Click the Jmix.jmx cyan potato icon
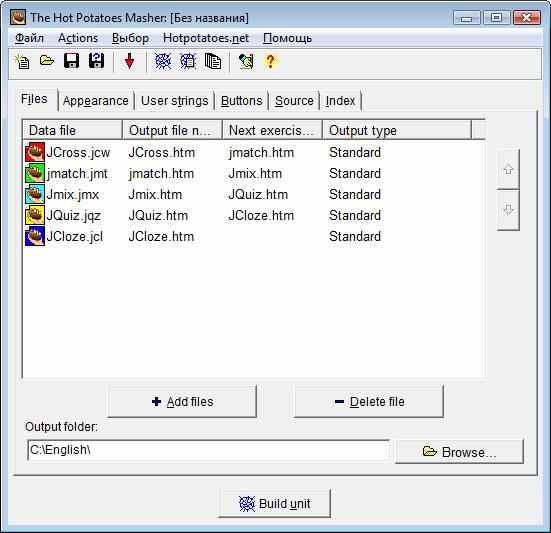This screenshot has height=533, width=551. pyautogui.click(x=35, y=194)
